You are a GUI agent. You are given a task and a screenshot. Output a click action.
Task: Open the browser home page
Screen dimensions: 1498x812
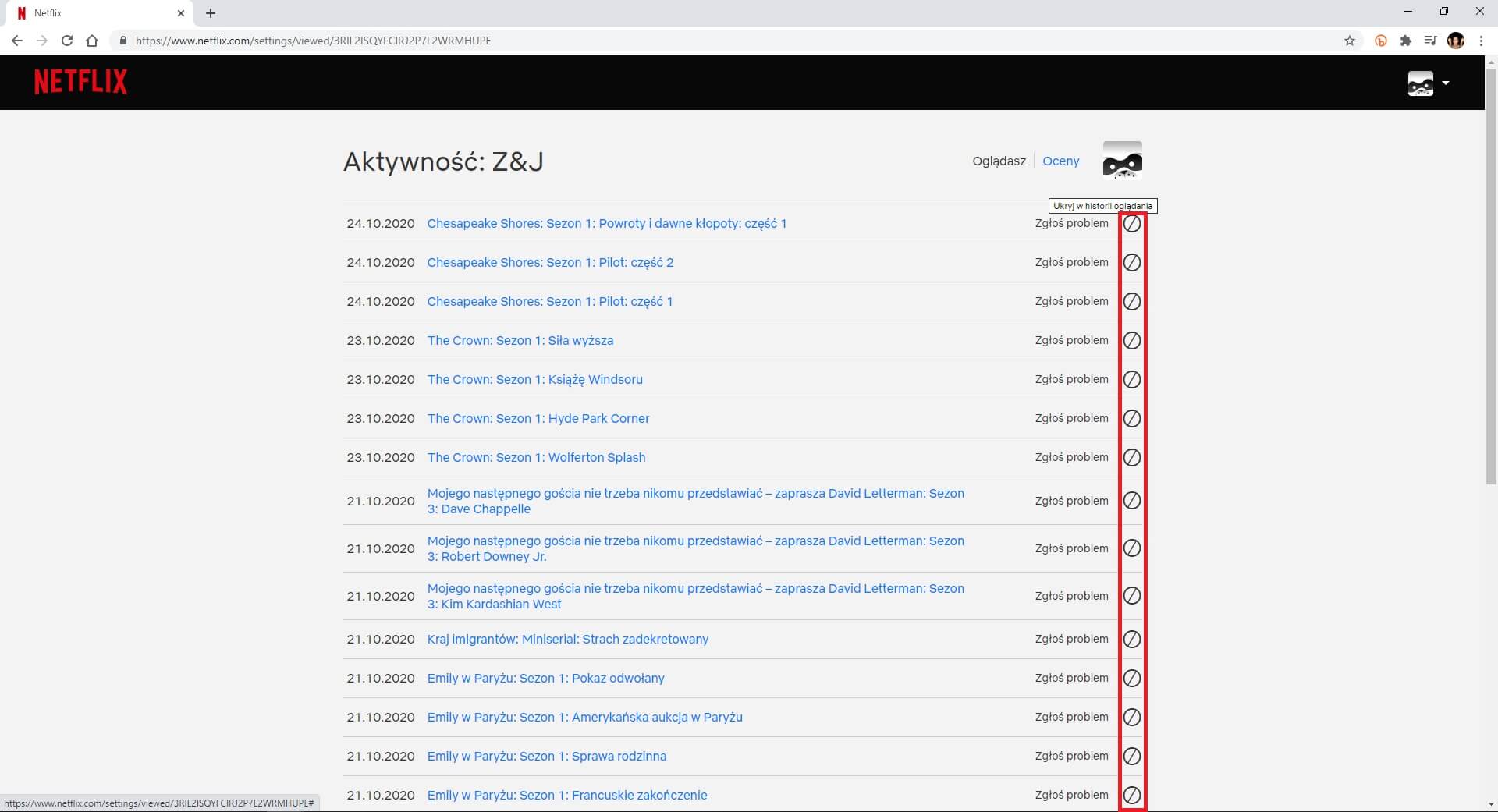tap(92, 41)
